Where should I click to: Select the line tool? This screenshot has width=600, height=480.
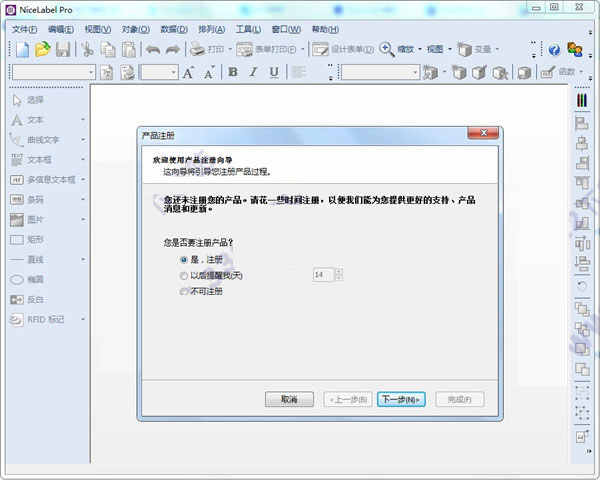(27, 260)
